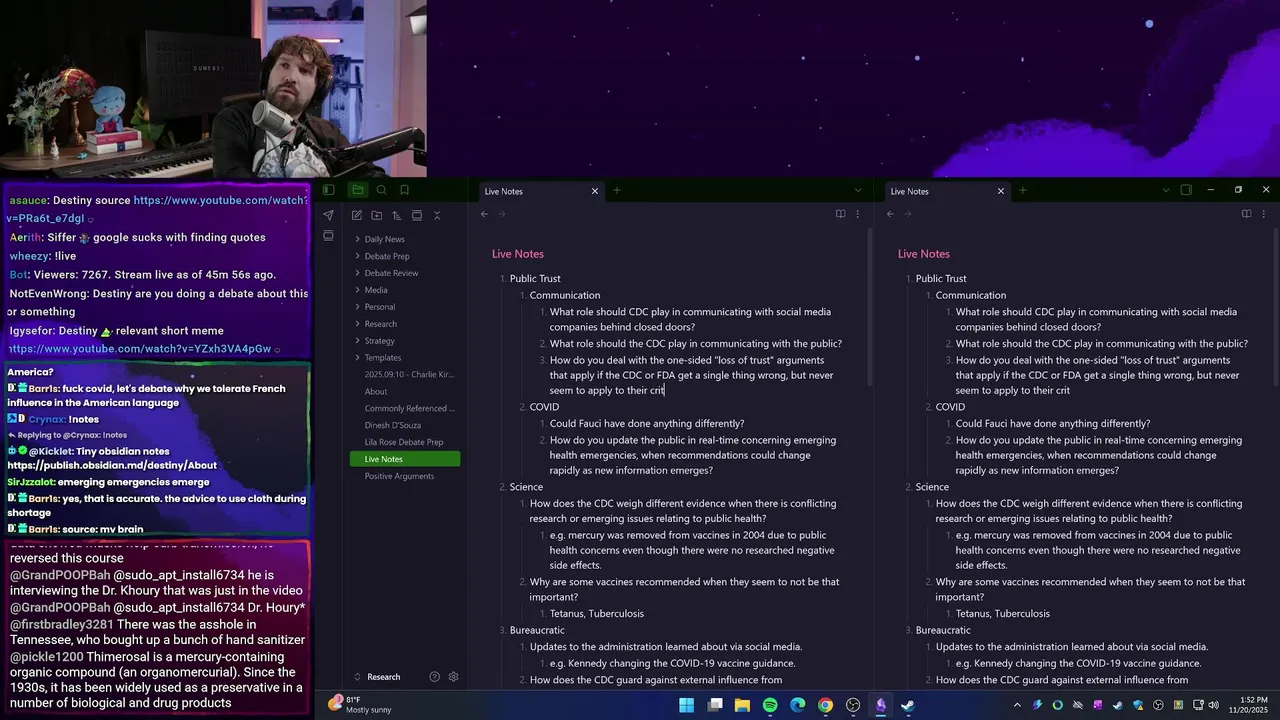Open Spotify from the taskbar
The image size is (1280, 720).
[x=770, y=705]
